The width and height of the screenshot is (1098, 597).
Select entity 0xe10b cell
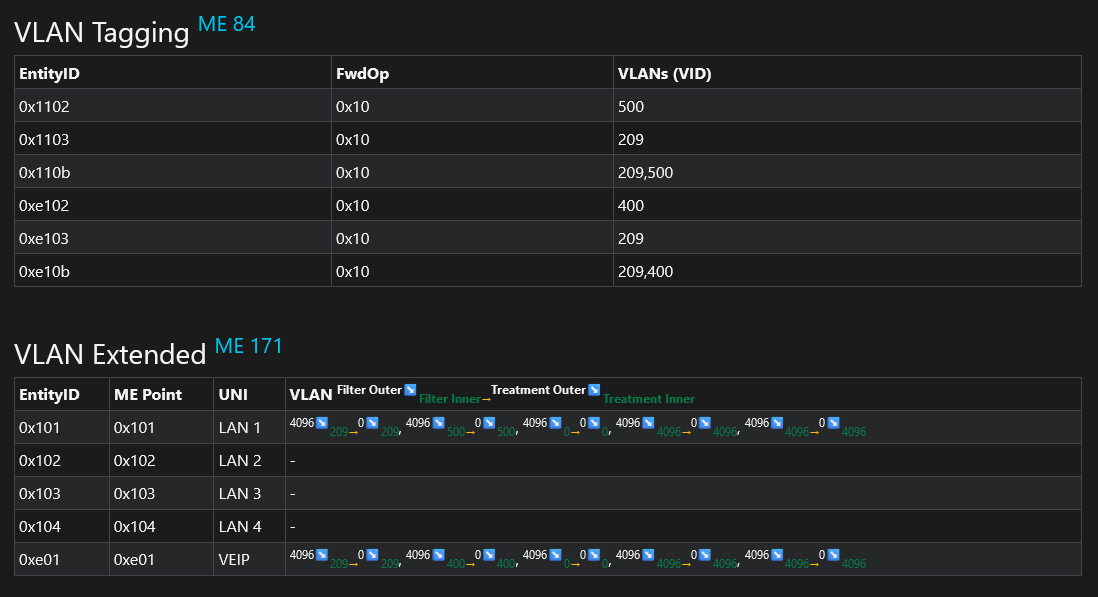pyautogui.click(x=173, y=270)
